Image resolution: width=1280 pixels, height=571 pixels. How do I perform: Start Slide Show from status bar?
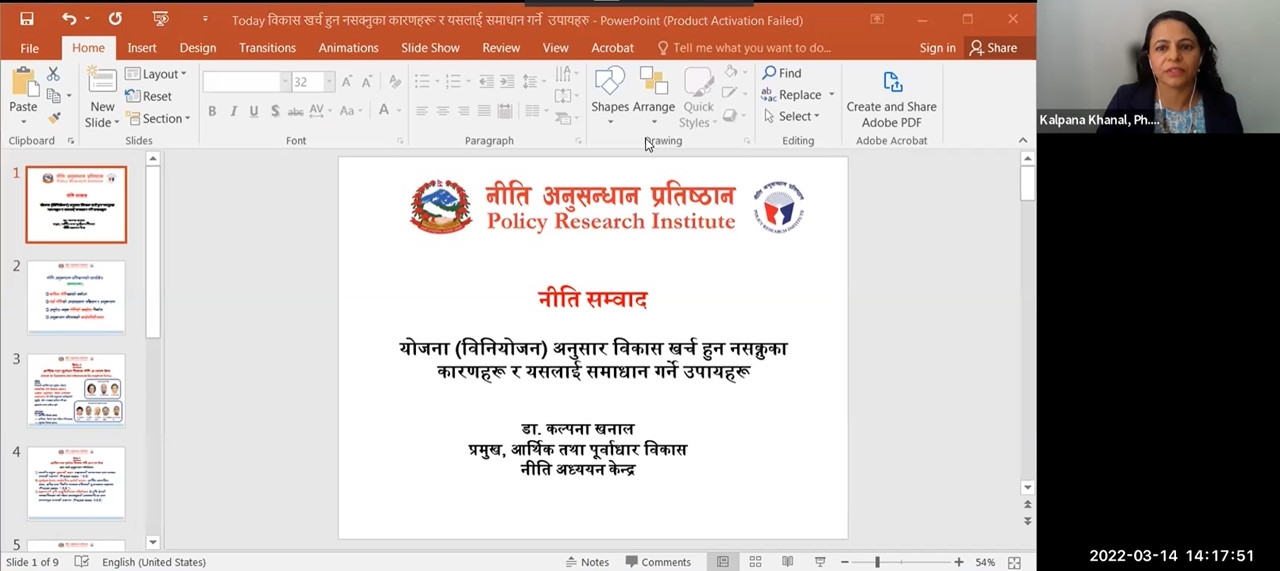tap(820, 562)
